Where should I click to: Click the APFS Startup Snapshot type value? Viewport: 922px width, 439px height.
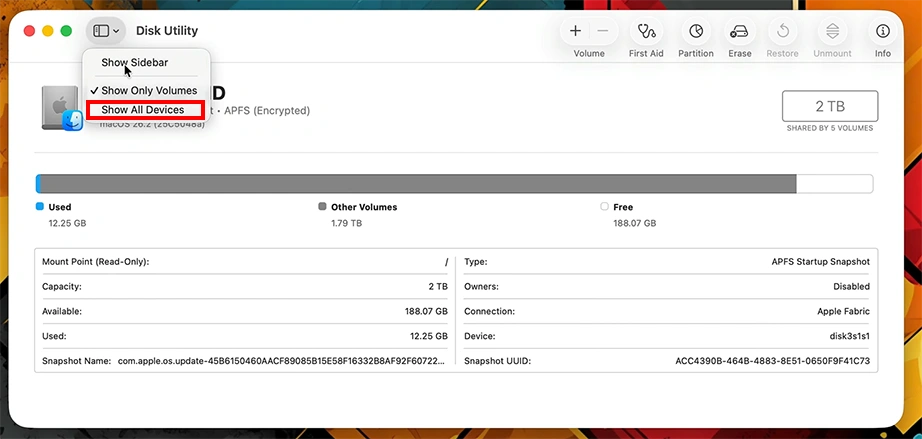pyautogui.click(x=820, y=262)
